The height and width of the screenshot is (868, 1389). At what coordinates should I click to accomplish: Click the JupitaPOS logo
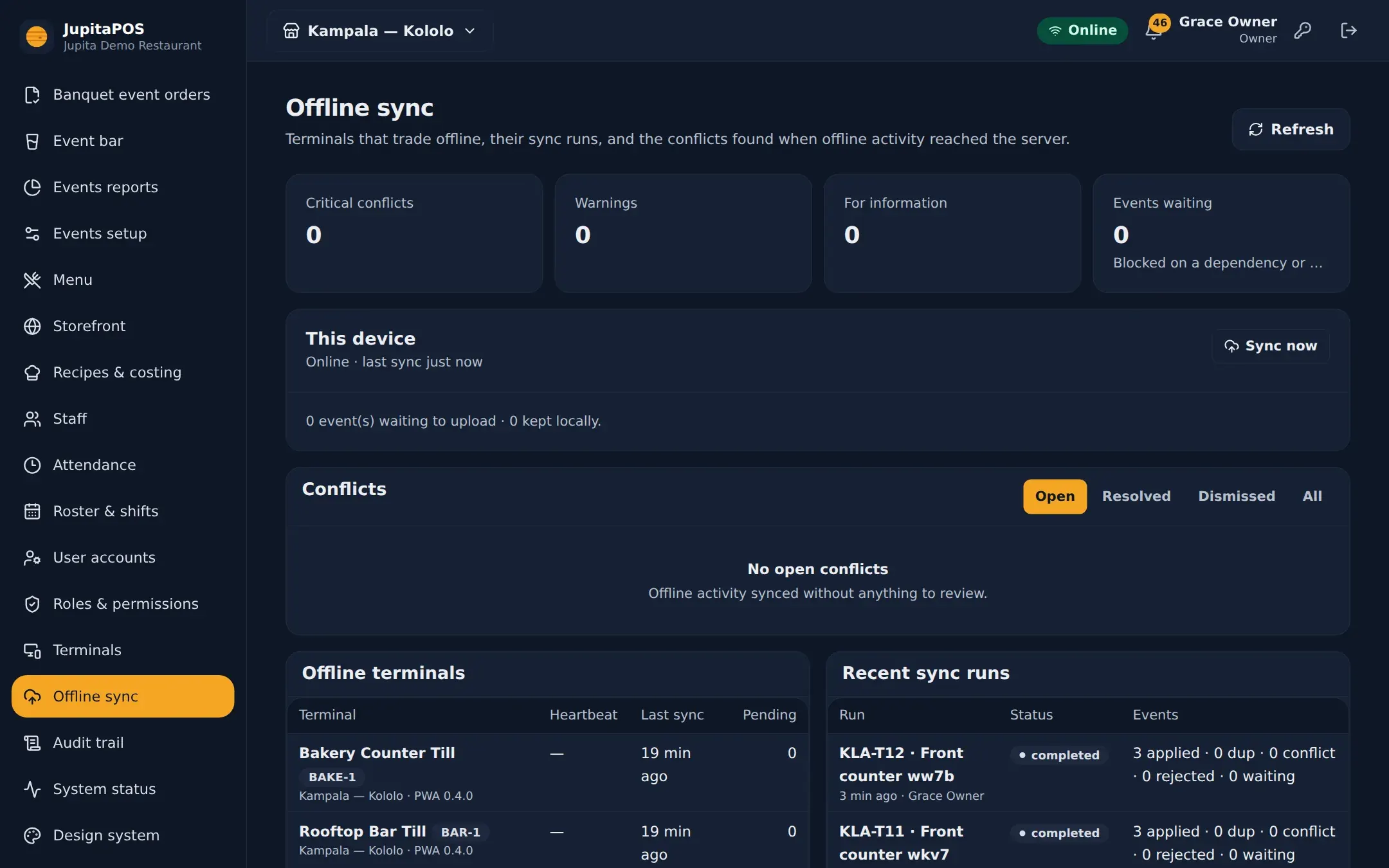point(37,36)
